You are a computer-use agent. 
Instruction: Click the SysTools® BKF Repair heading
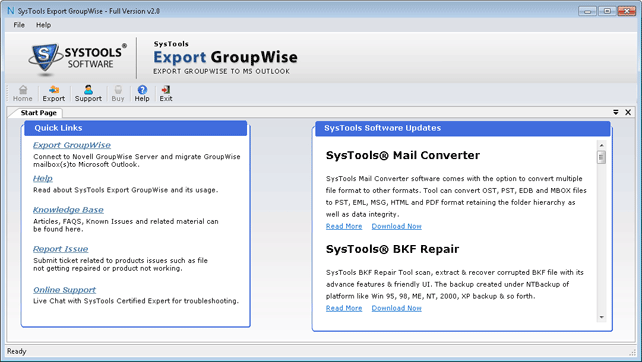(392, 249)
